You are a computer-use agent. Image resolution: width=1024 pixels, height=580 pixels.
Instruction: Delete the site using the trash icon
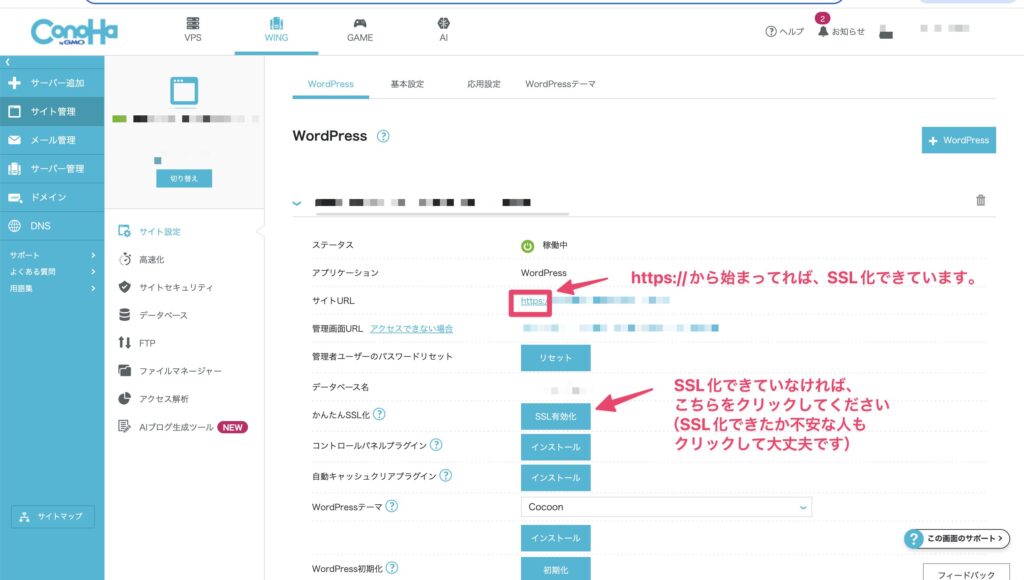point(980,201)
